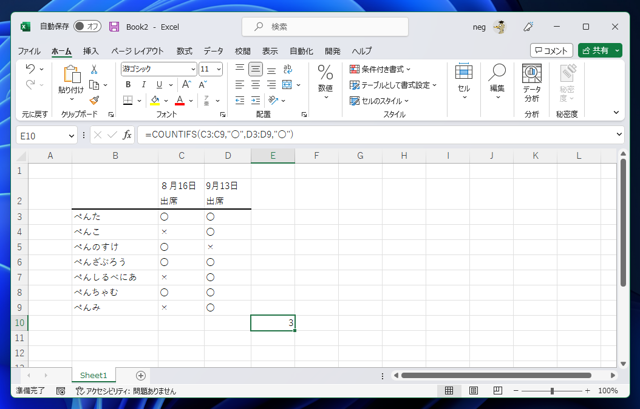Screen dimensions: 640x409
Task: Click the Borders icon
Action: (128, 100)
